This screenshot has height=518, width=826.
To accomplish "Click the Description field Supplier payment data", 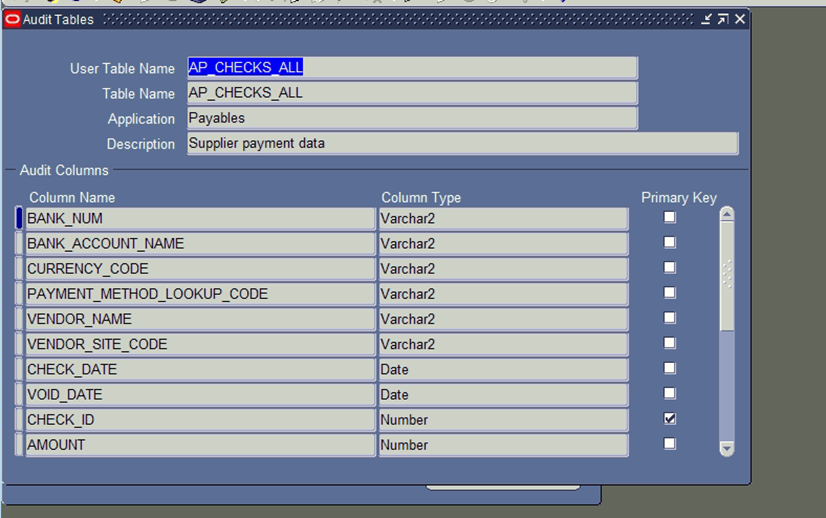I will coord(462,143).
